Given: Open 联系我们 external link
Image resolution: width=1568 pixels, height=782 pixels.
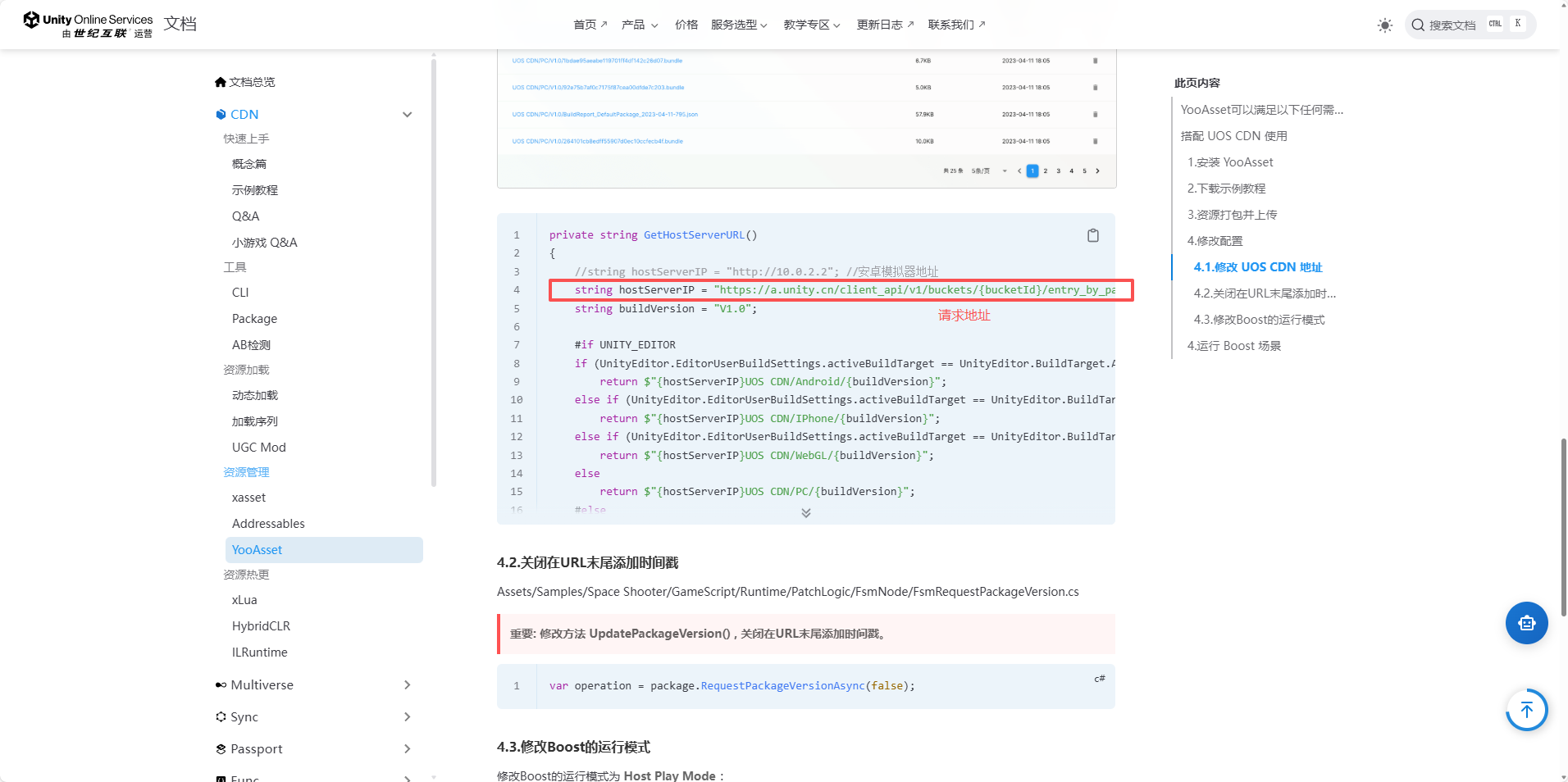Looking at the screenshot, I should (956, 25).
